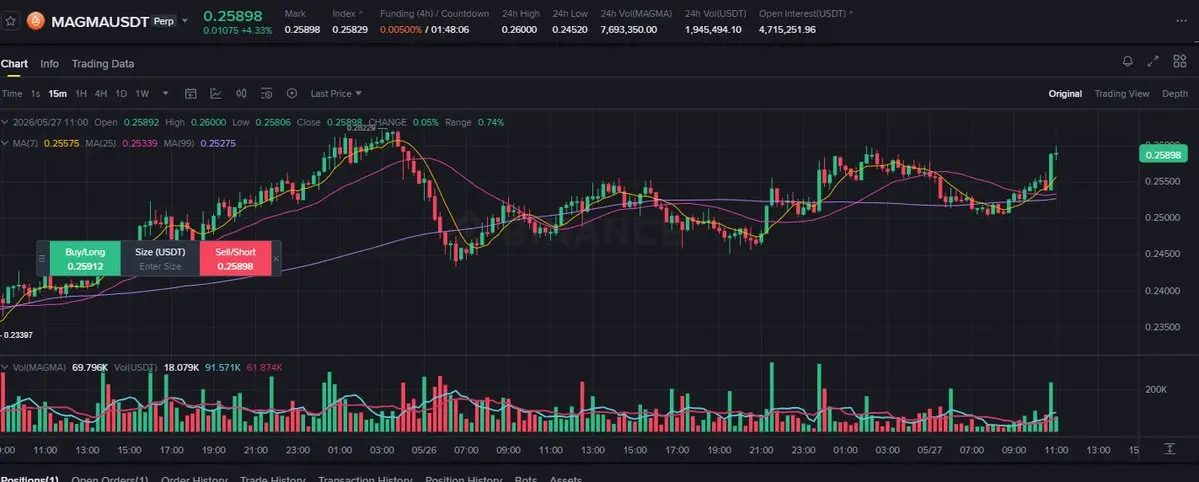1199x482 pixels.
Task: Add MAGMAUSDT to favorites with the star
Action: (11, 21)
